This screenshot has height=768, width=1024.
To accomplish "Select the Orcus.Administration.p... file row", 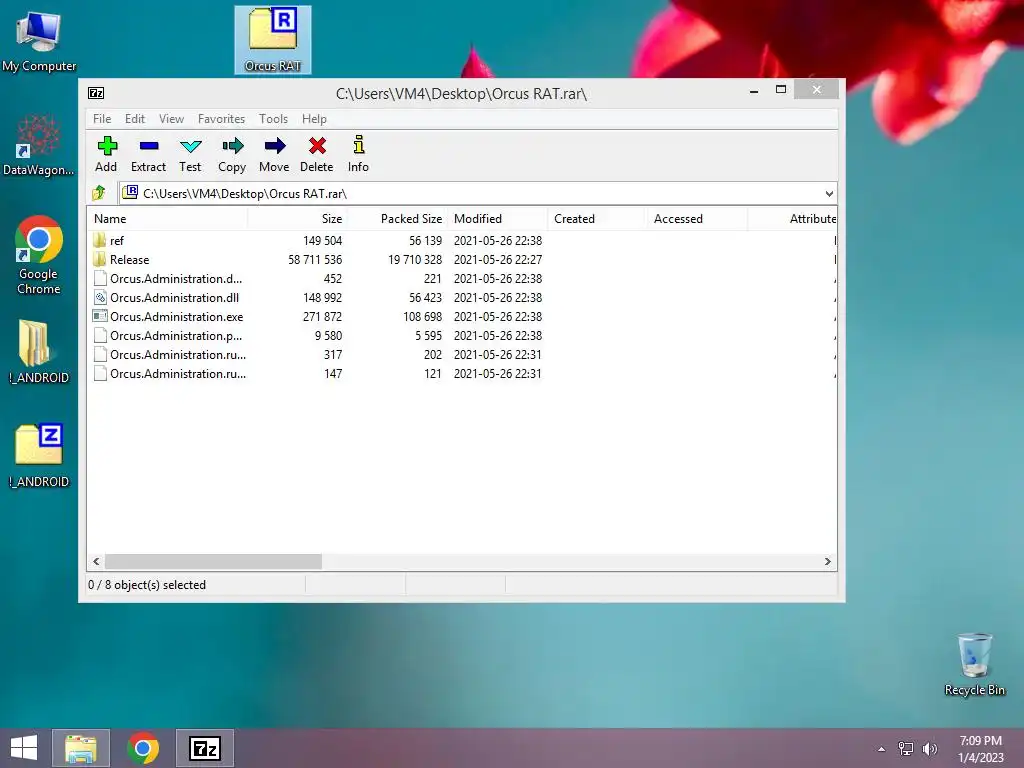I will point(462,336).
